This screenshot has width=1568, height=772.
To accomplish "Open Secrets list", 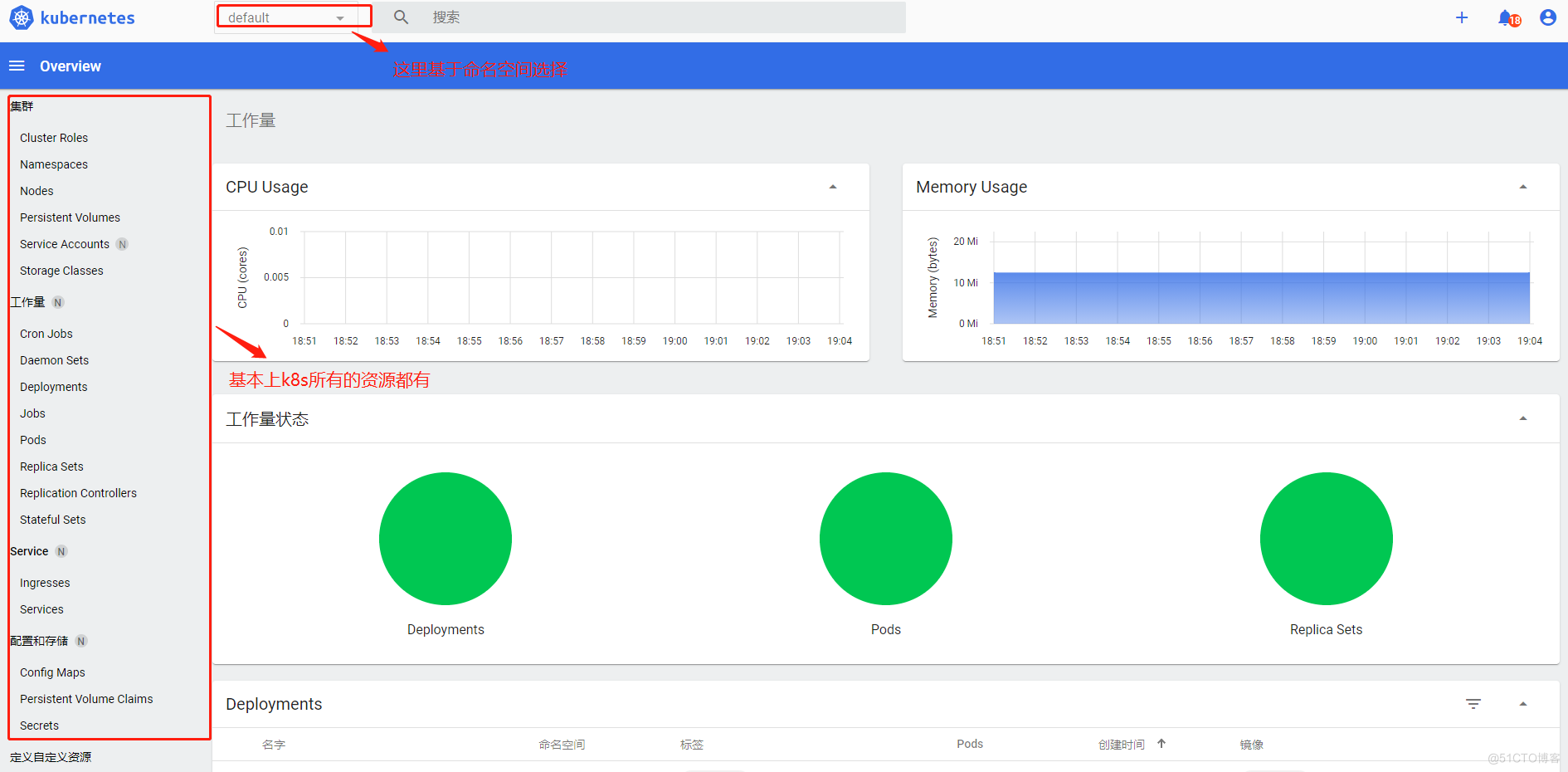I will coord(39,726).
